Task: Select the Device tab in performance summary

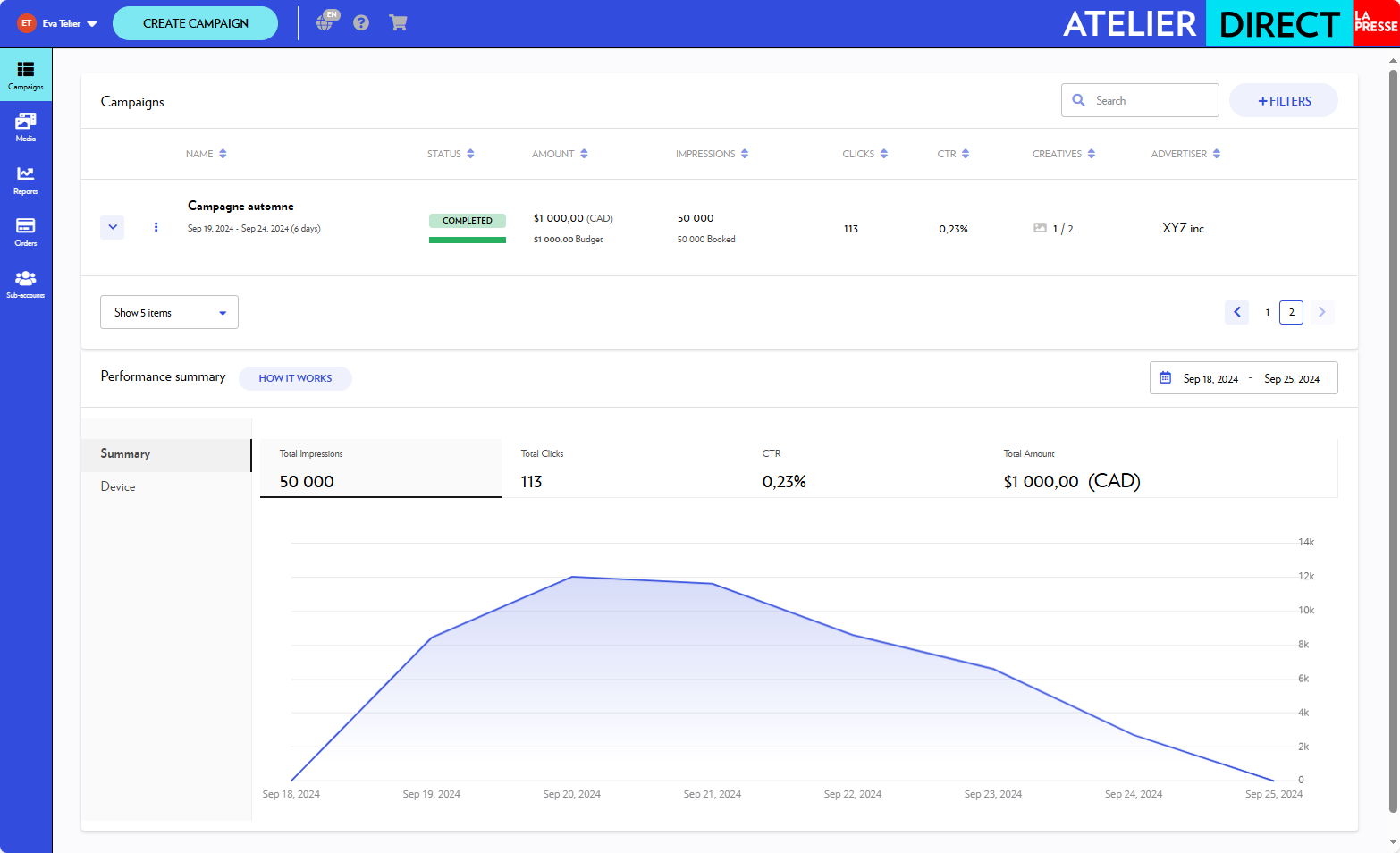Action: pos(118,486)
